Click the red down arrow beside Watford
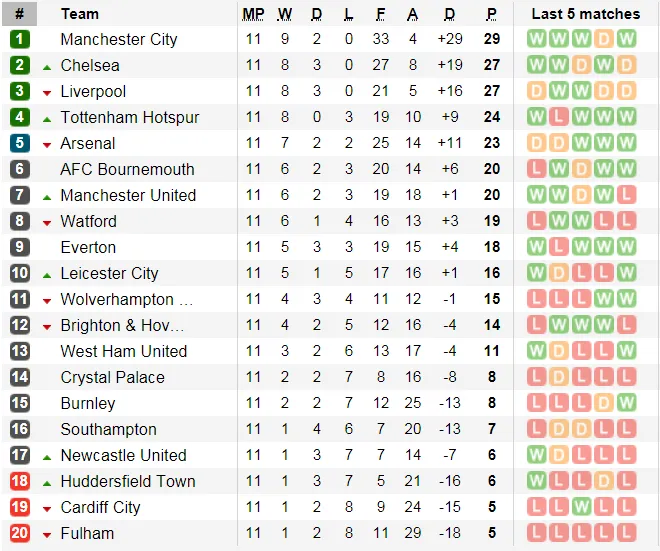This screenshot has height=551, width=660. [x=47, y=222]
